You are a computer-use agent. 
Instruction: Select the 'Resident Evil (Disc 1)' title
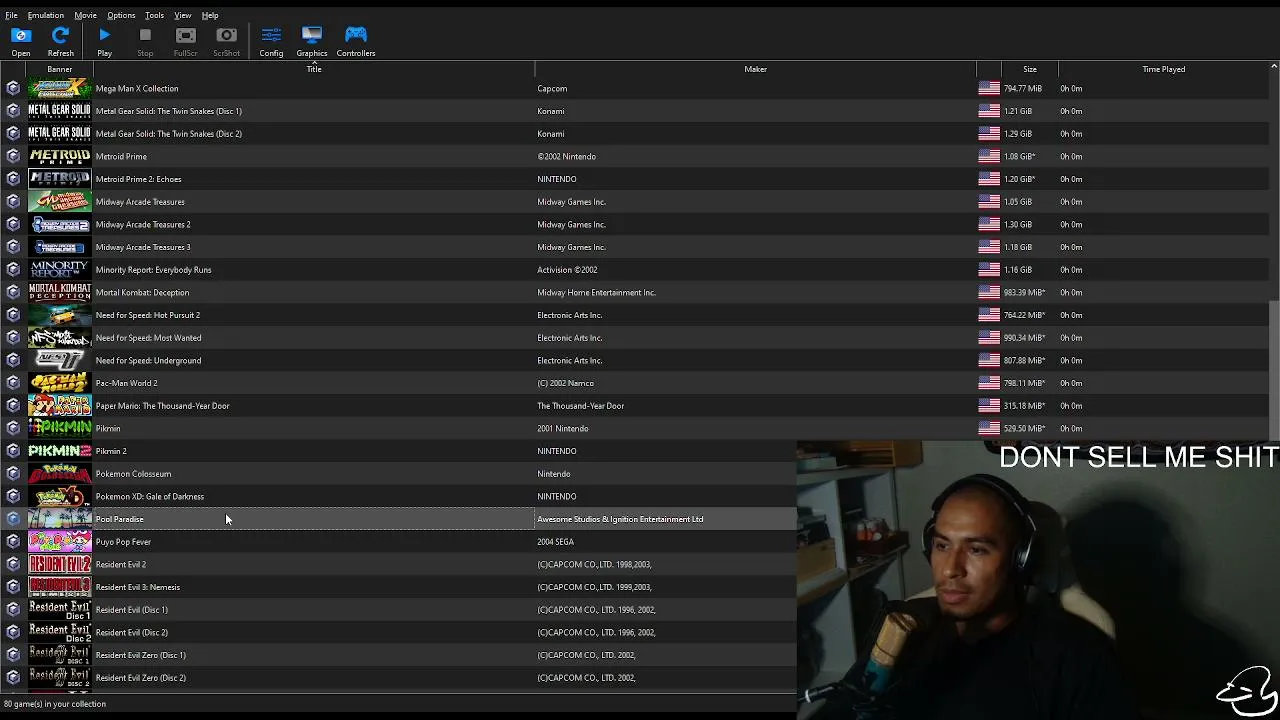point(132,610)
